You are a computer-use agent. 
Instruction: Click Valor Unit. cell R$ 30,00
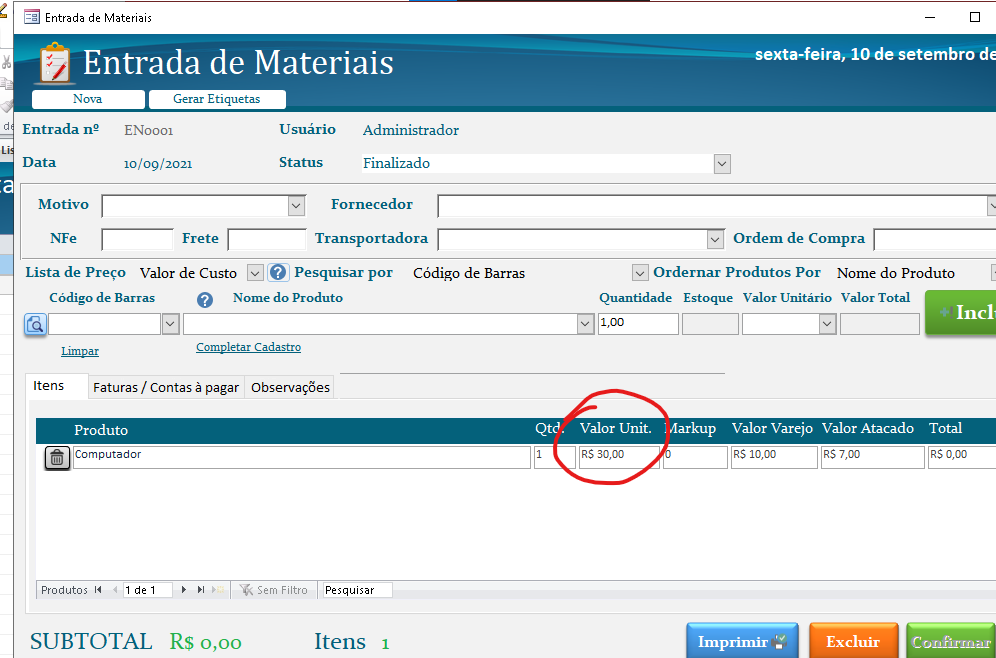(x=619, y=457)
